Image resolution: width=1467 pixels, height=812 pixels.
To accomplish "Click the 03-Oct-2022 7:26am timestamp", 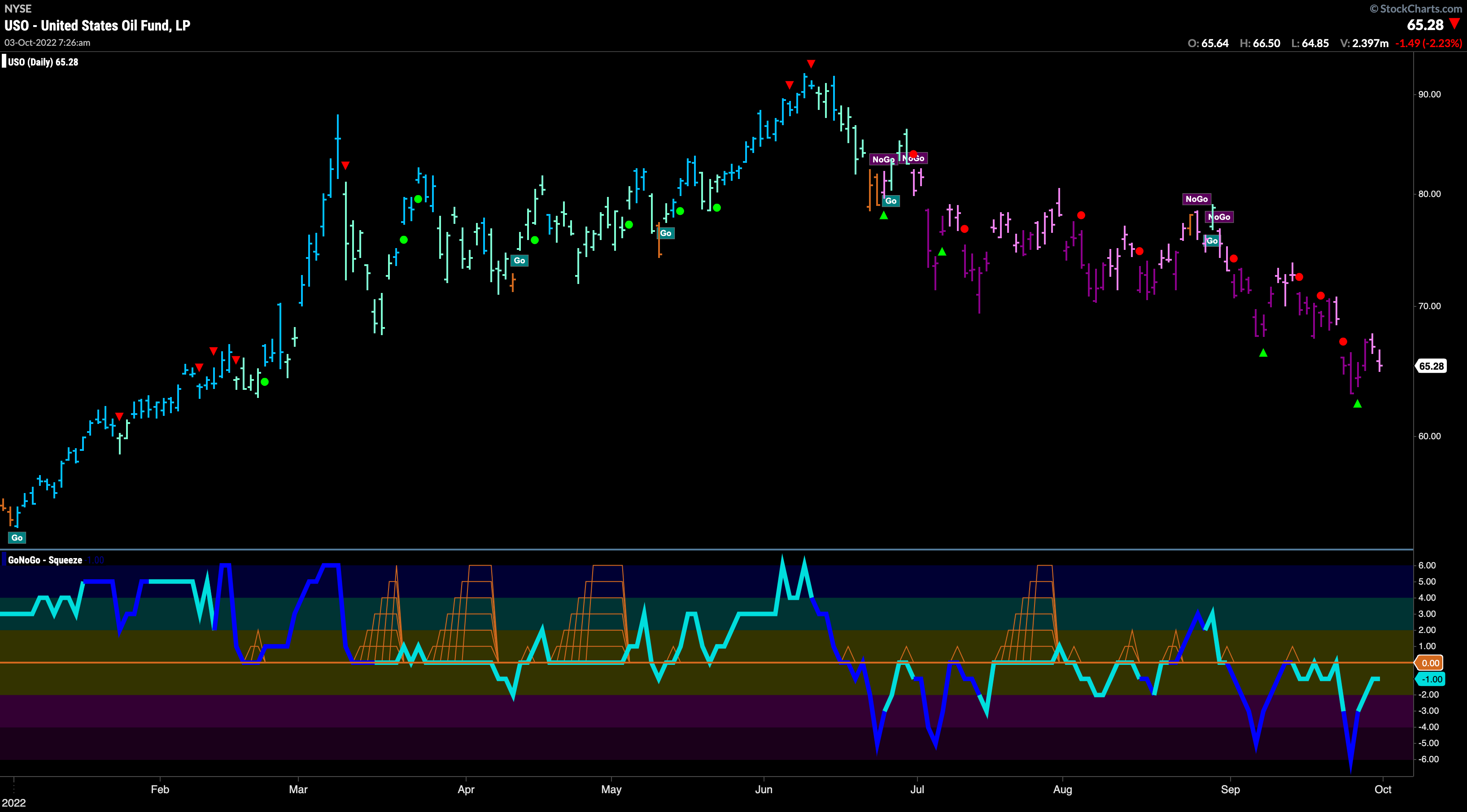I will click(47, 43).
